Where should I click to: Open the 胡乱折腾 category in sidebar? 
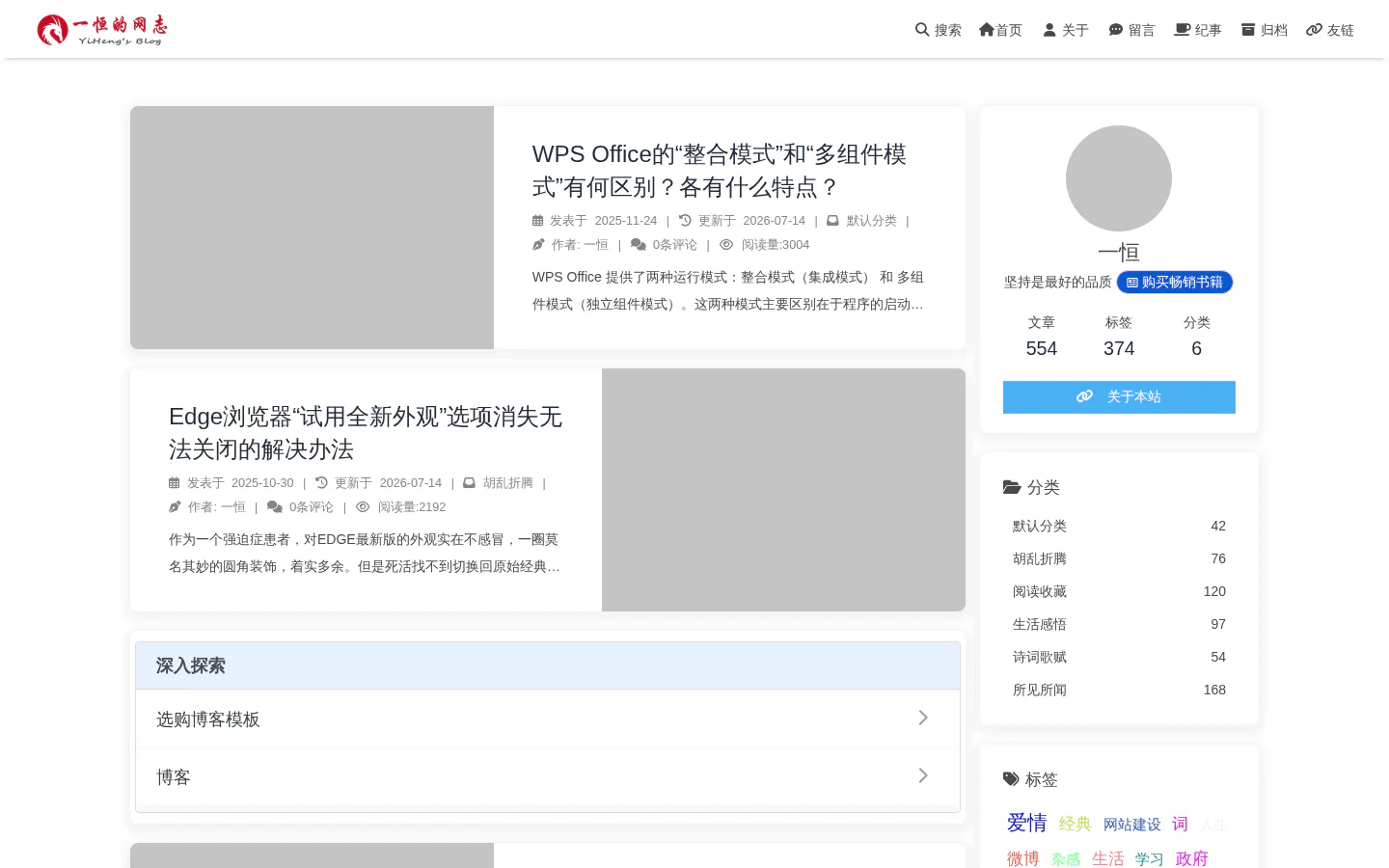(x=1119, y=558)
